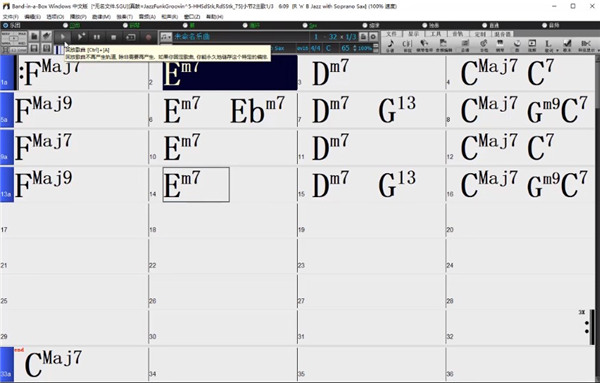
Task: Open the piano roll 钢琴卷帘 icon
Action: pyautogui.click(x=424, y=45)
